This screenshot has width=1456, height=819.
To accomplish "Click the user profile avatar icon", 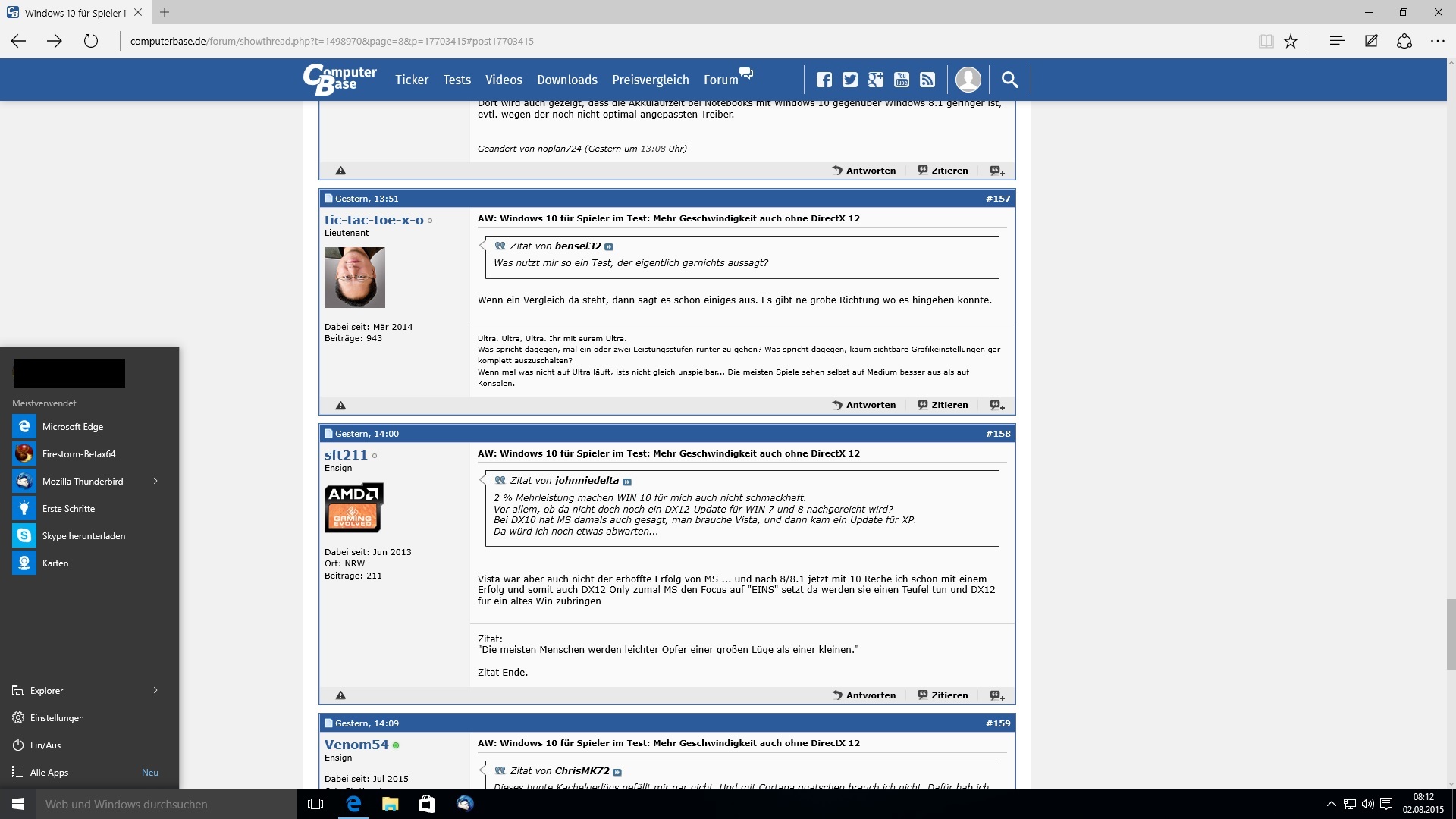I will coord(968,80).
